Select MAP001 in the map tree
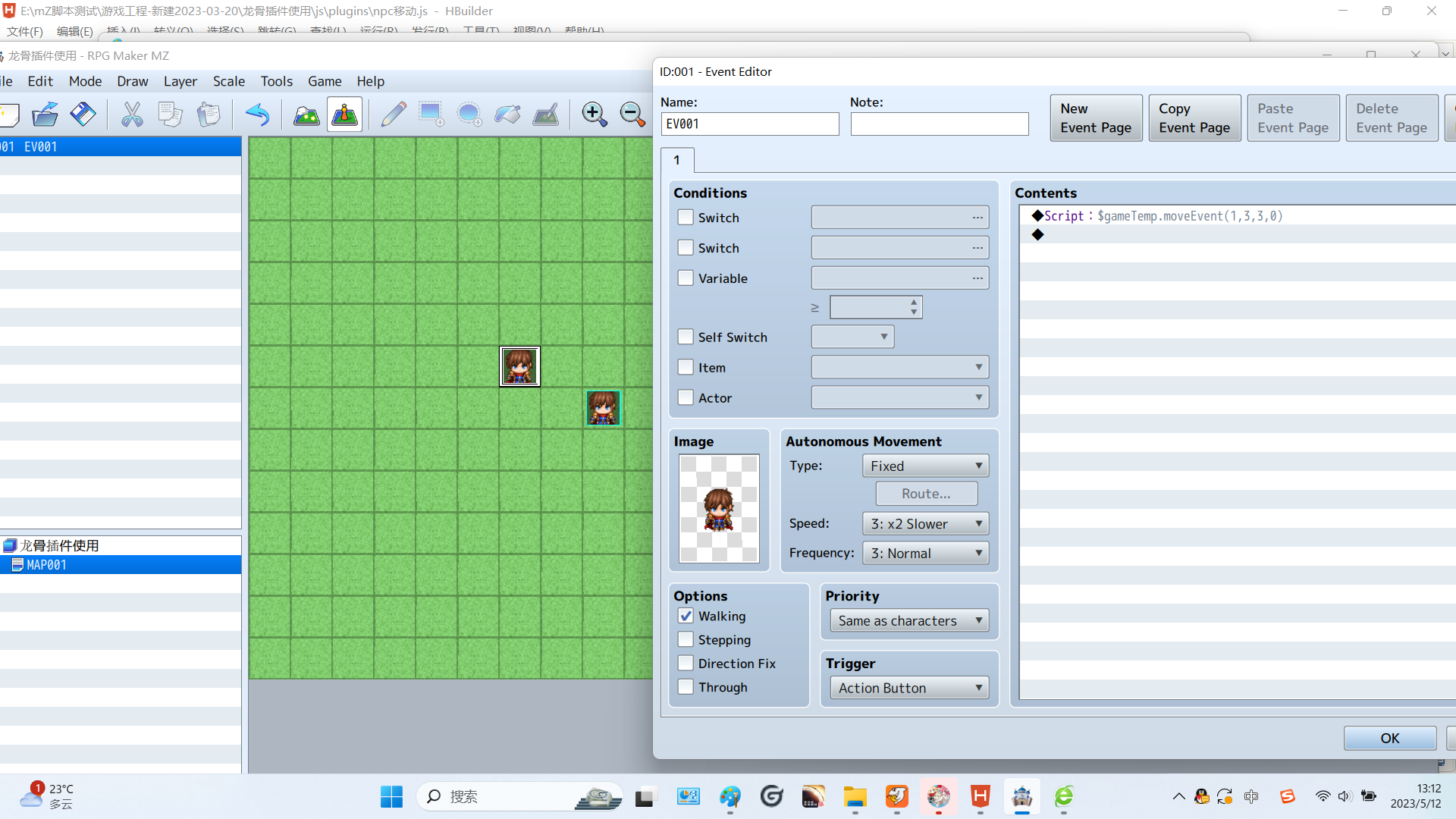1456x819 pixels. click(121, 565)
